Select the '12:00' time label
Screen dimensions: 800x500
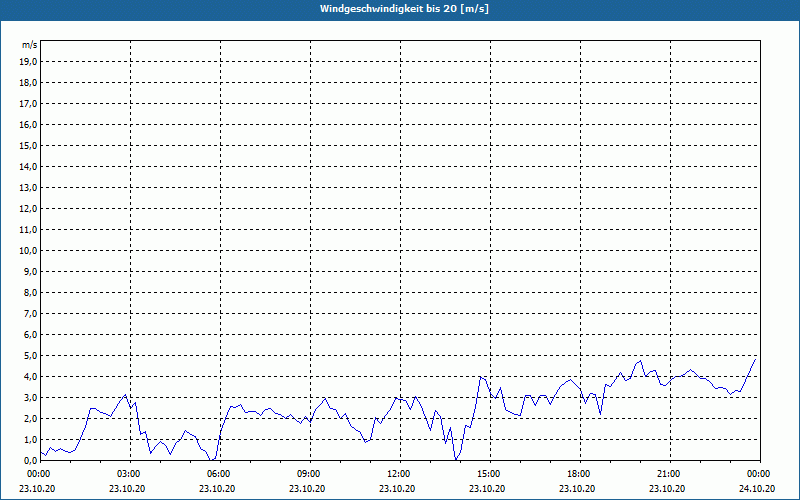point(399,474)
